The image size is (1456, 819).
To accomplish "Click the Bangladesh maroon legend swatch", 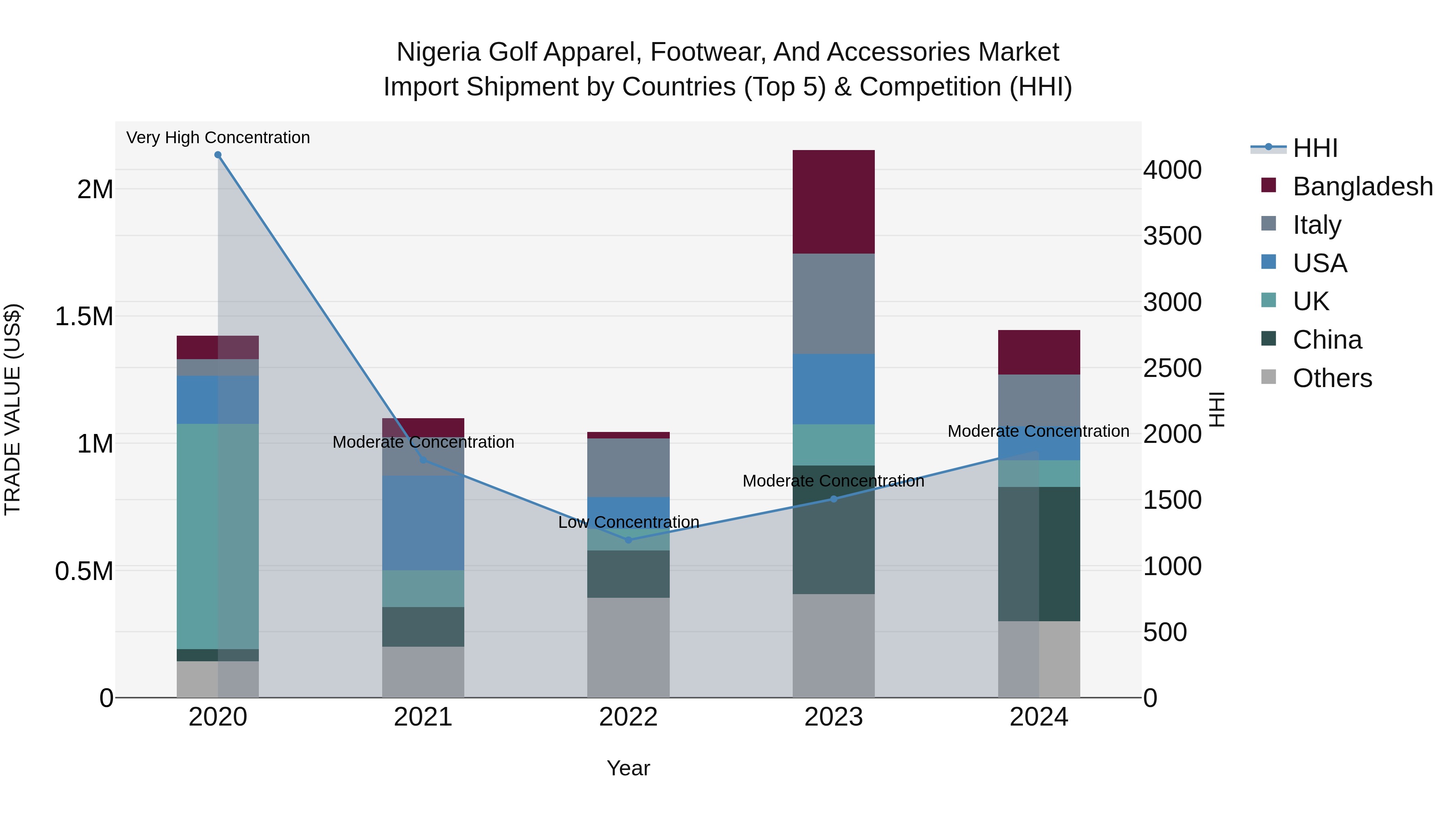I will pyautogui.click(x=1268, y=185).
